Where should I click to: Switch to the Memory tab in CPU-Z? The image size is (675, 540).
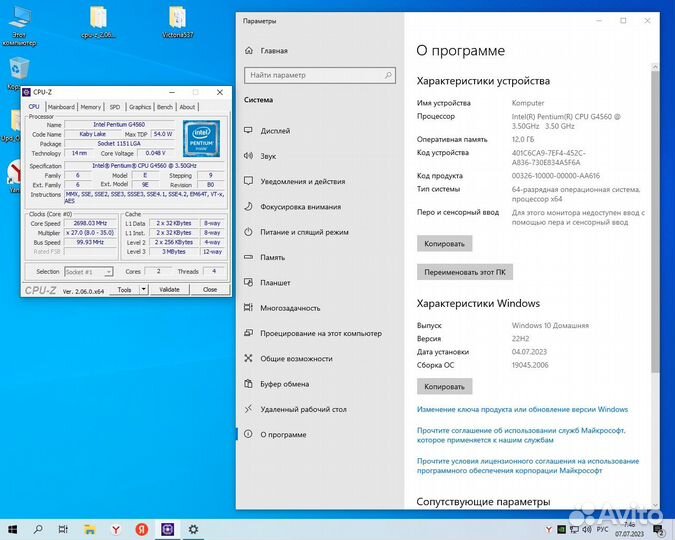[x=90, y=107]
